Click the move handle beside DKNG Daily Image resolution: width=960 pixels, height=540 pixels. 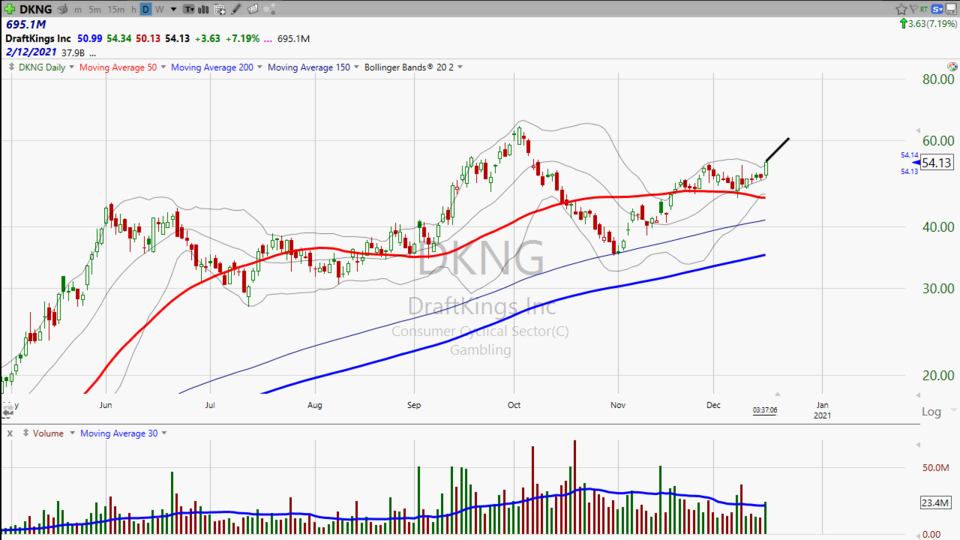11,67
